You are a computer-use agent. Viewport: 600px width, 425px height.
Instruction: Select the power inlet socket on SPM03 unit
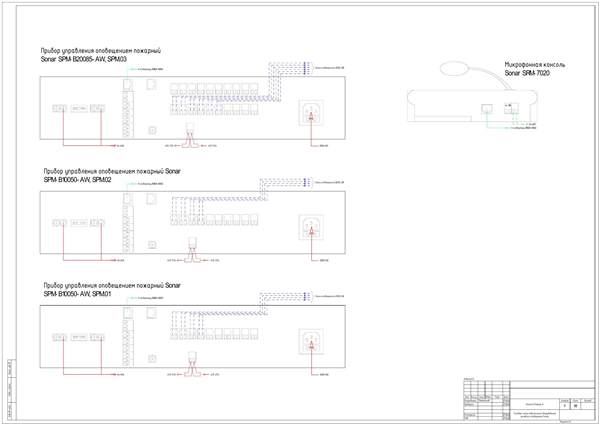tap(311, 112)
